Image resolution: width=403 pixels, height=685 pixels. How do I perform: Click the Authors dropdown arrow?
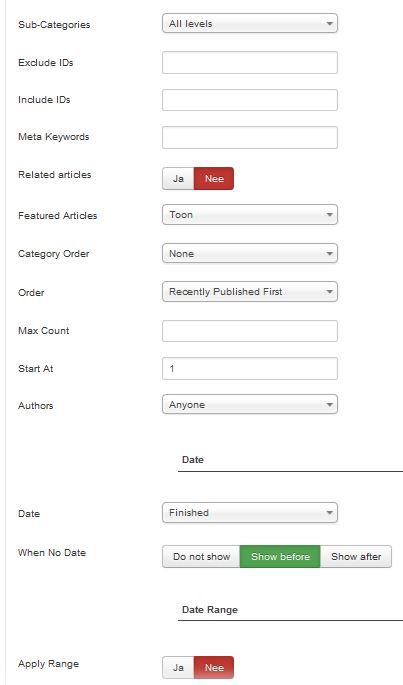[x=330, y=405]
